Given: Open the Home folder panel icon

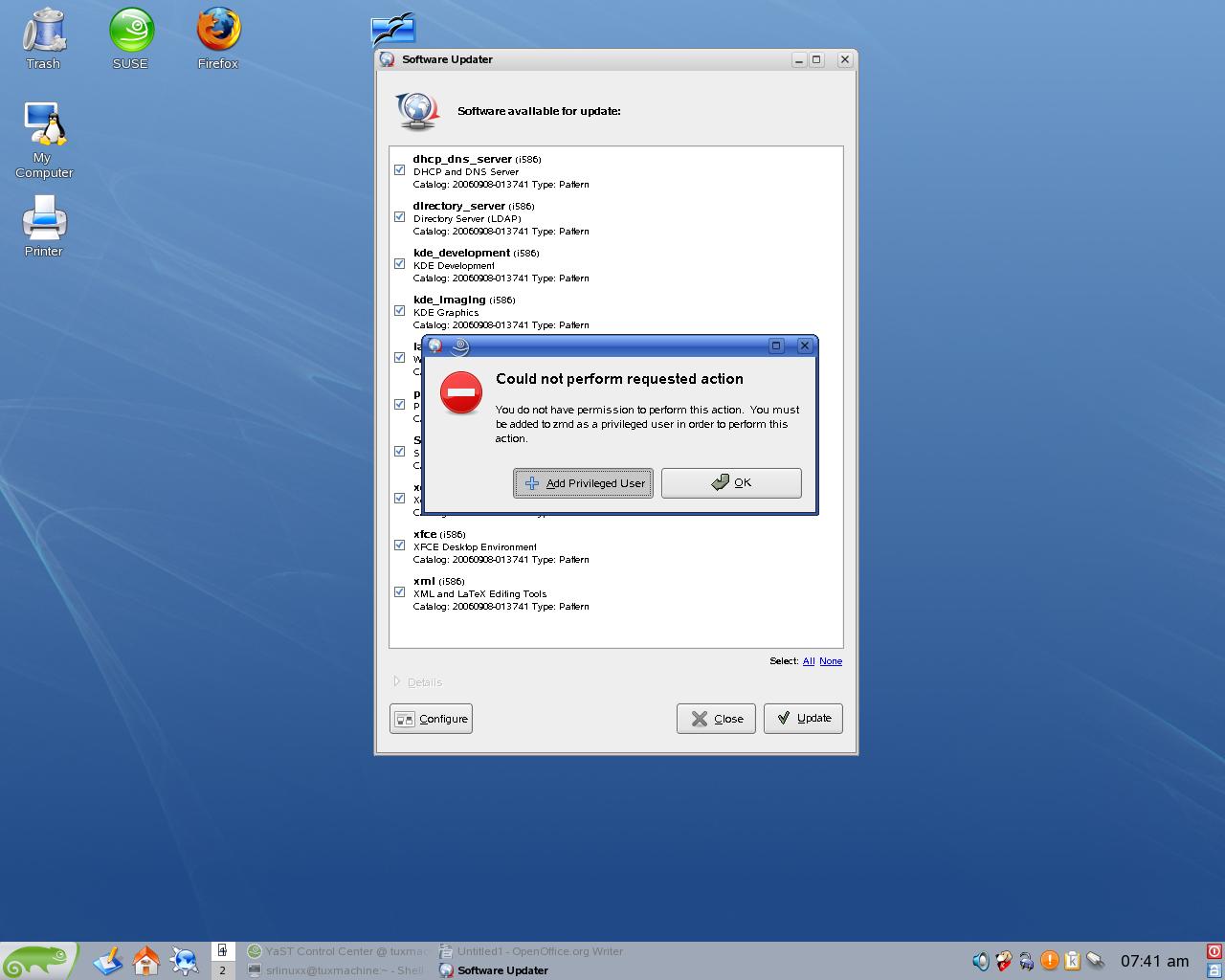Looking at the screenshot, I should [146, 960].
